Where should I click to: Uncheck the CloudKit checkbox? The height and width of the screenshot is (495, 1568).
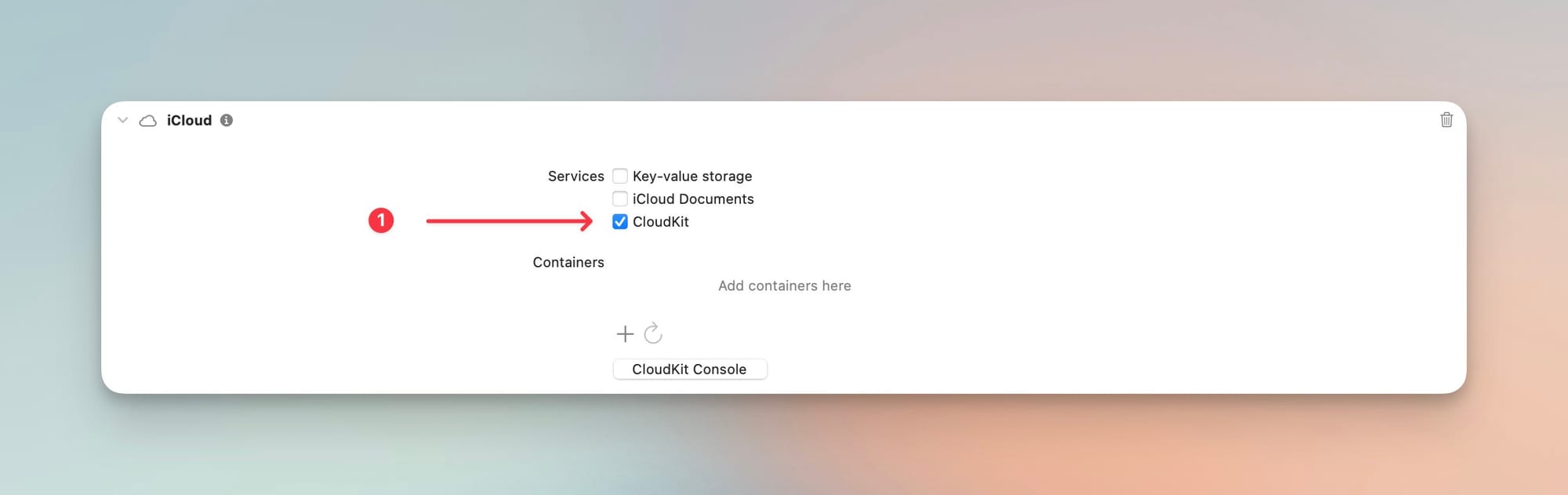click(x=620, y=221)
